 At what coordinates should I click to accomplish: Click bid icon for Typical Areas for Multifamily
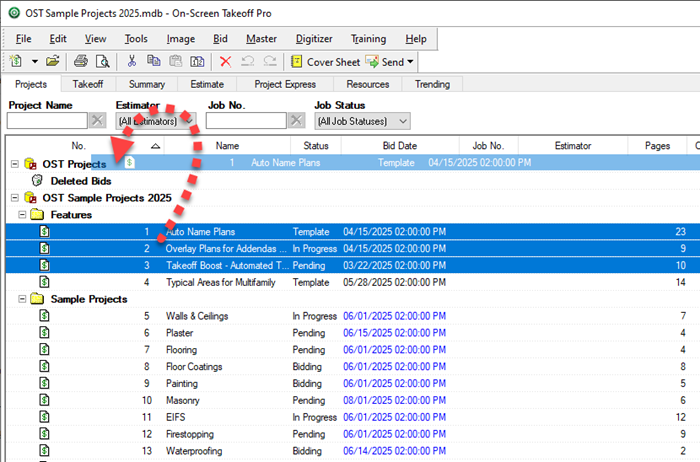coord(44,282)
